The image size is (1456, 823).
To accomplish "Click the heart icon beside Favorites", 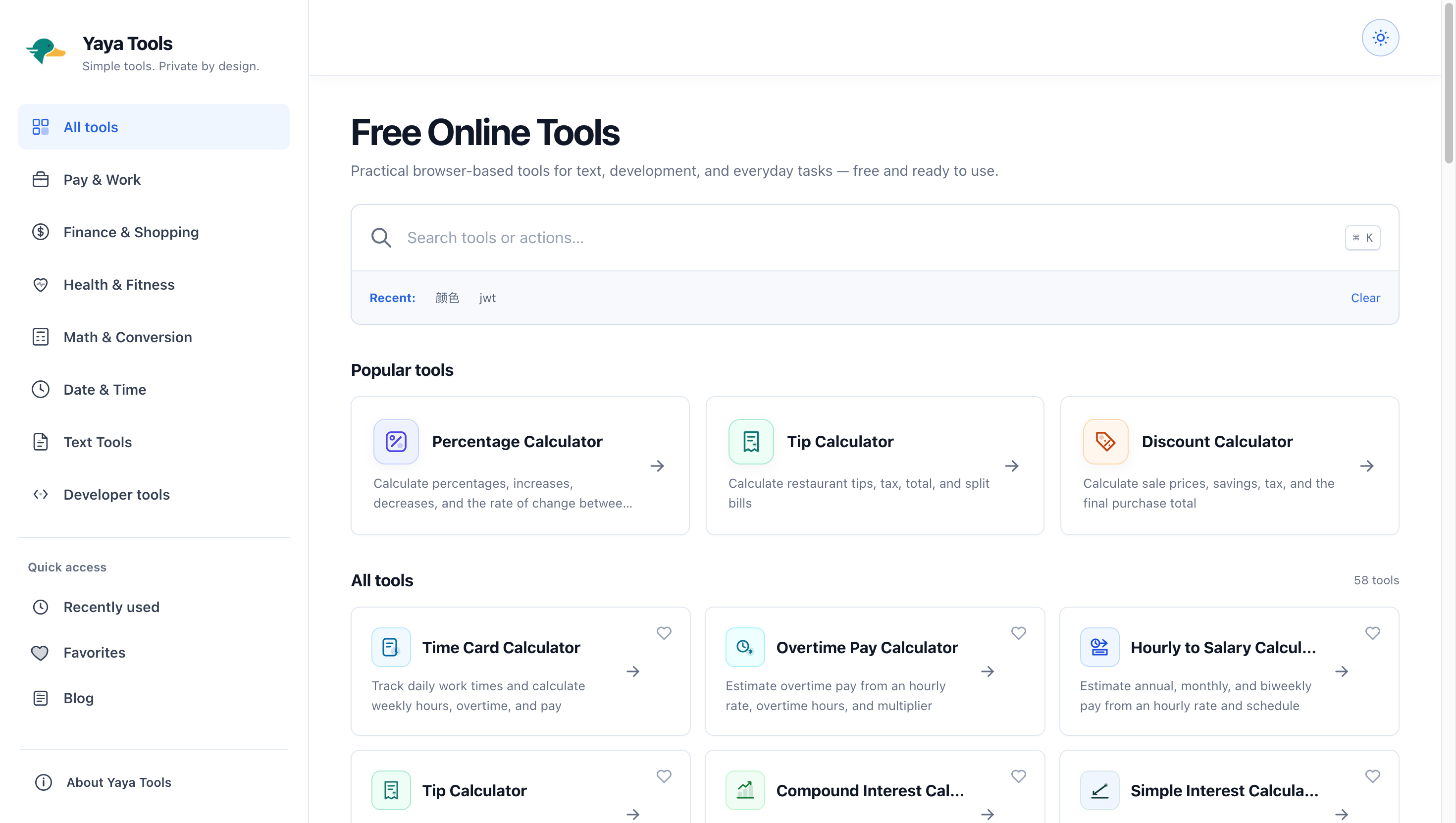I will pyautogui.click(x=40, y=653).
